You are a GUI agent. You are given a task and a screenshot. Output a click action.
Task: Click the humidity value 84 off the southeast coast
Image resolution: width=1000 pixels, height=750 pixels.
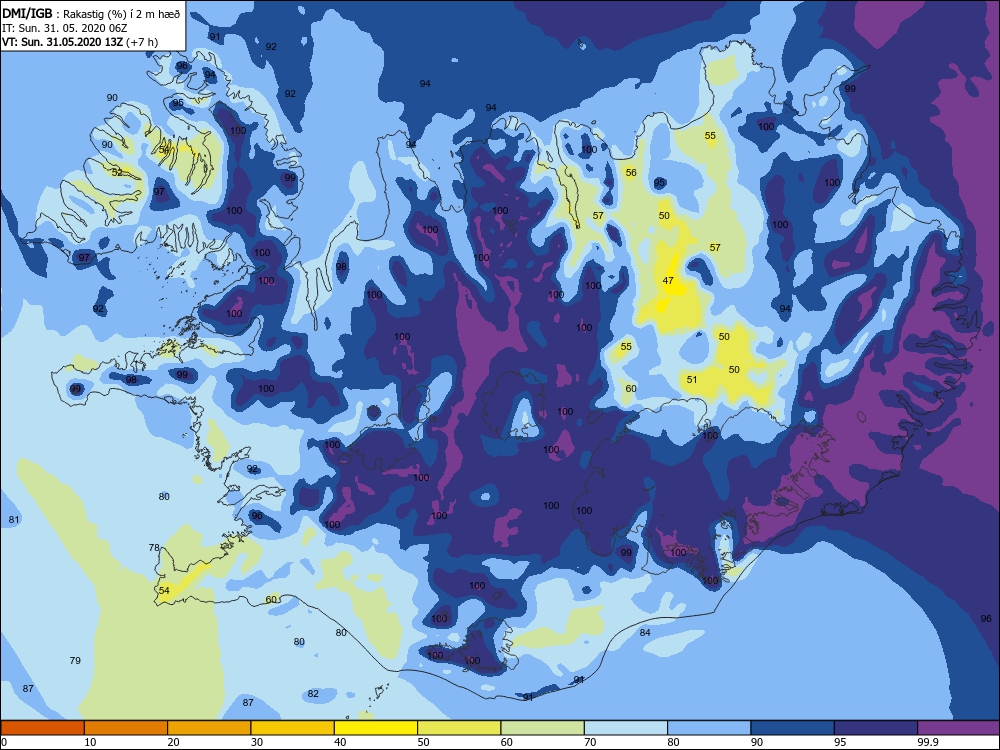coord(645,632)
